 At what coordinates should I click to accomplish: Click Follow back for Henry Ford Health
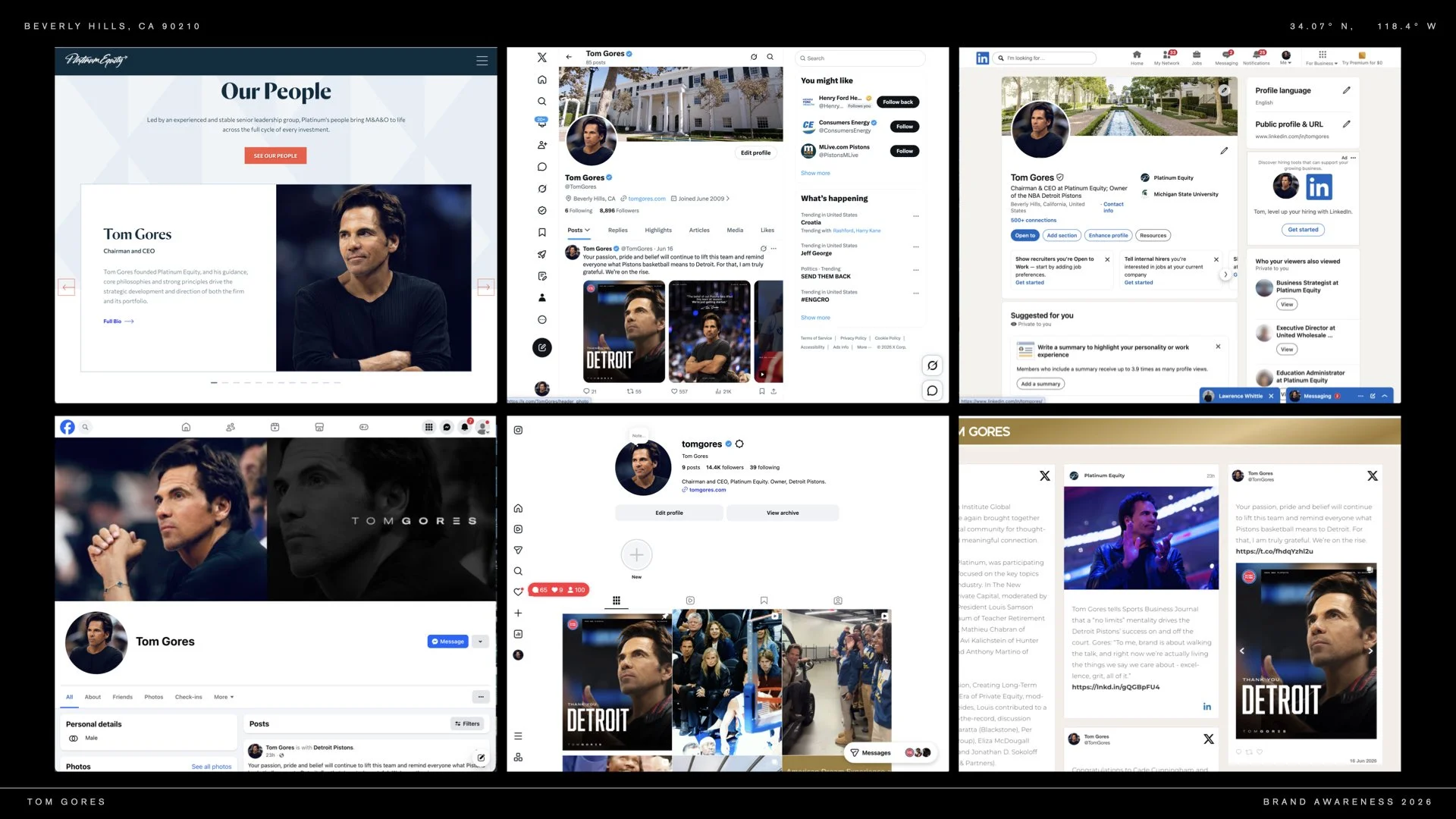pos(898,102)
